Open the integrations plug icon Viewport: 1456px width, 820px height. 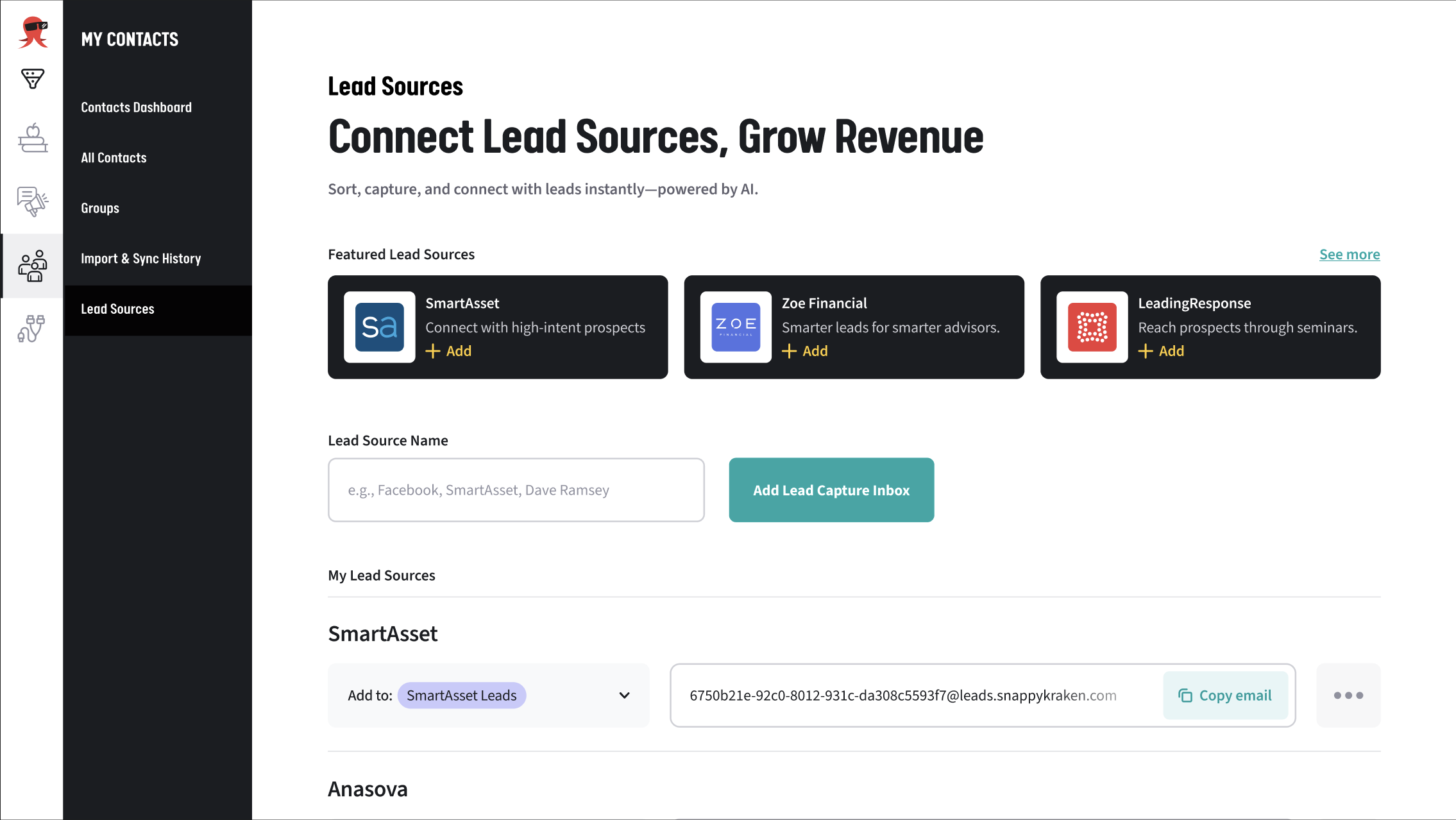31,328
